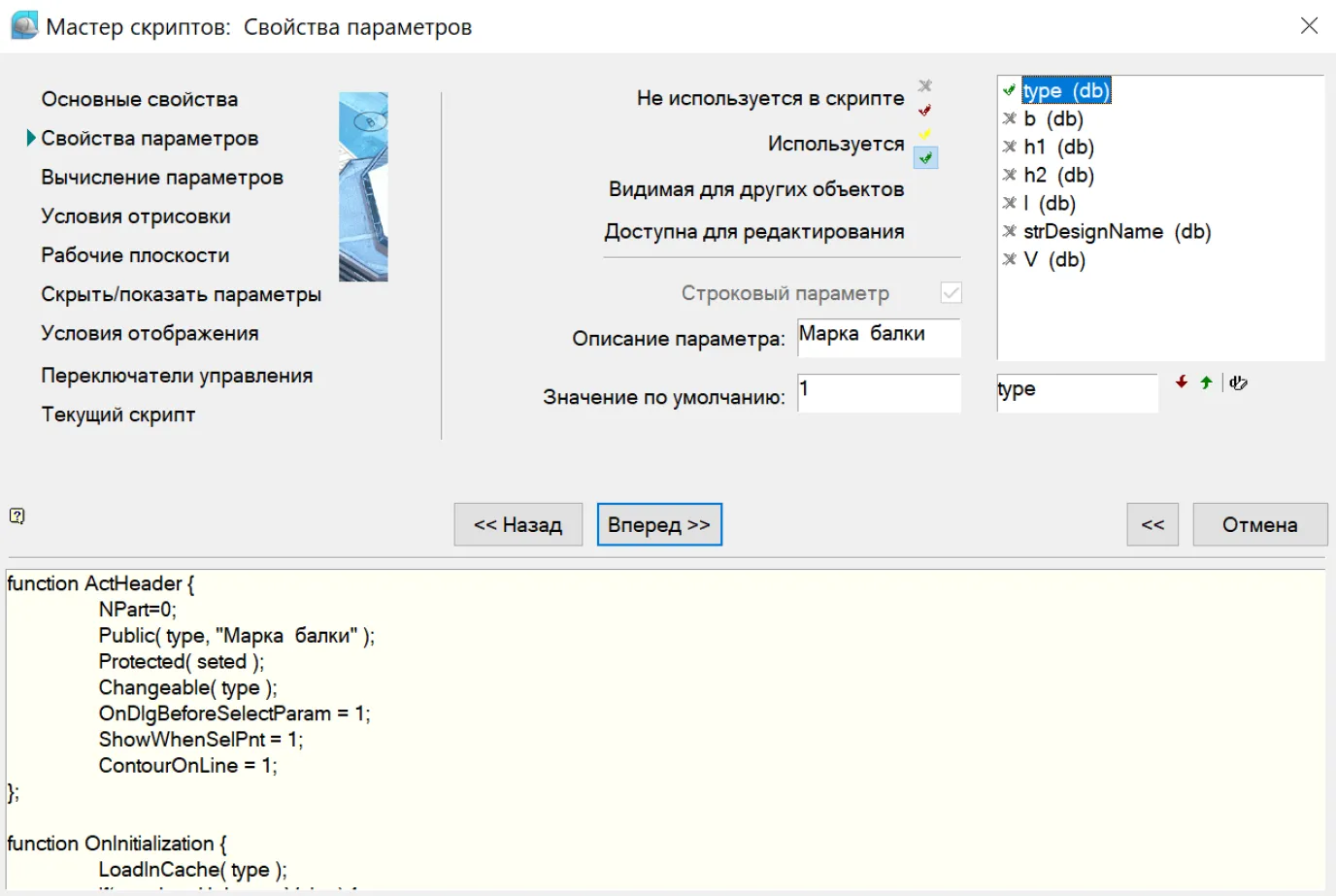Click the green checkmark editable status icon
The height and width of the screenshot is (896, 1336).
tap(926, 158)
